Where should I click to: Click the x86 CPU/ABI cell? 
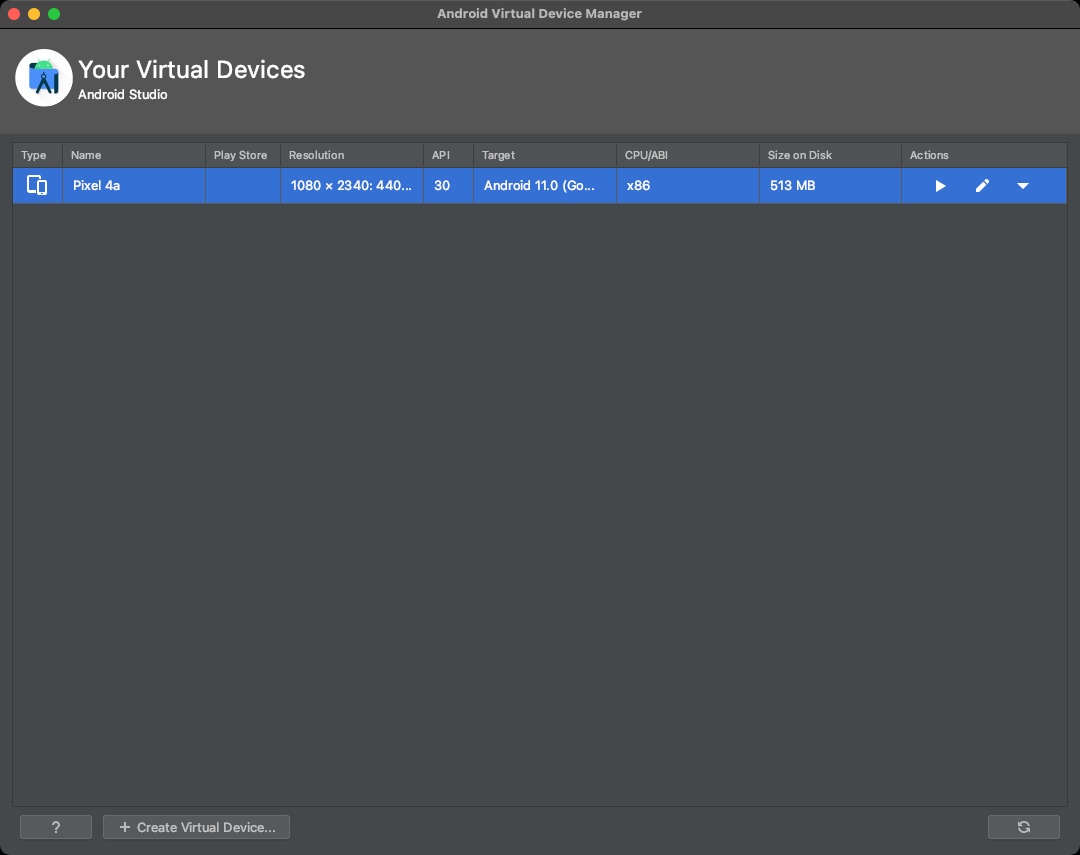pyautogui.click(x=688, y=185)
